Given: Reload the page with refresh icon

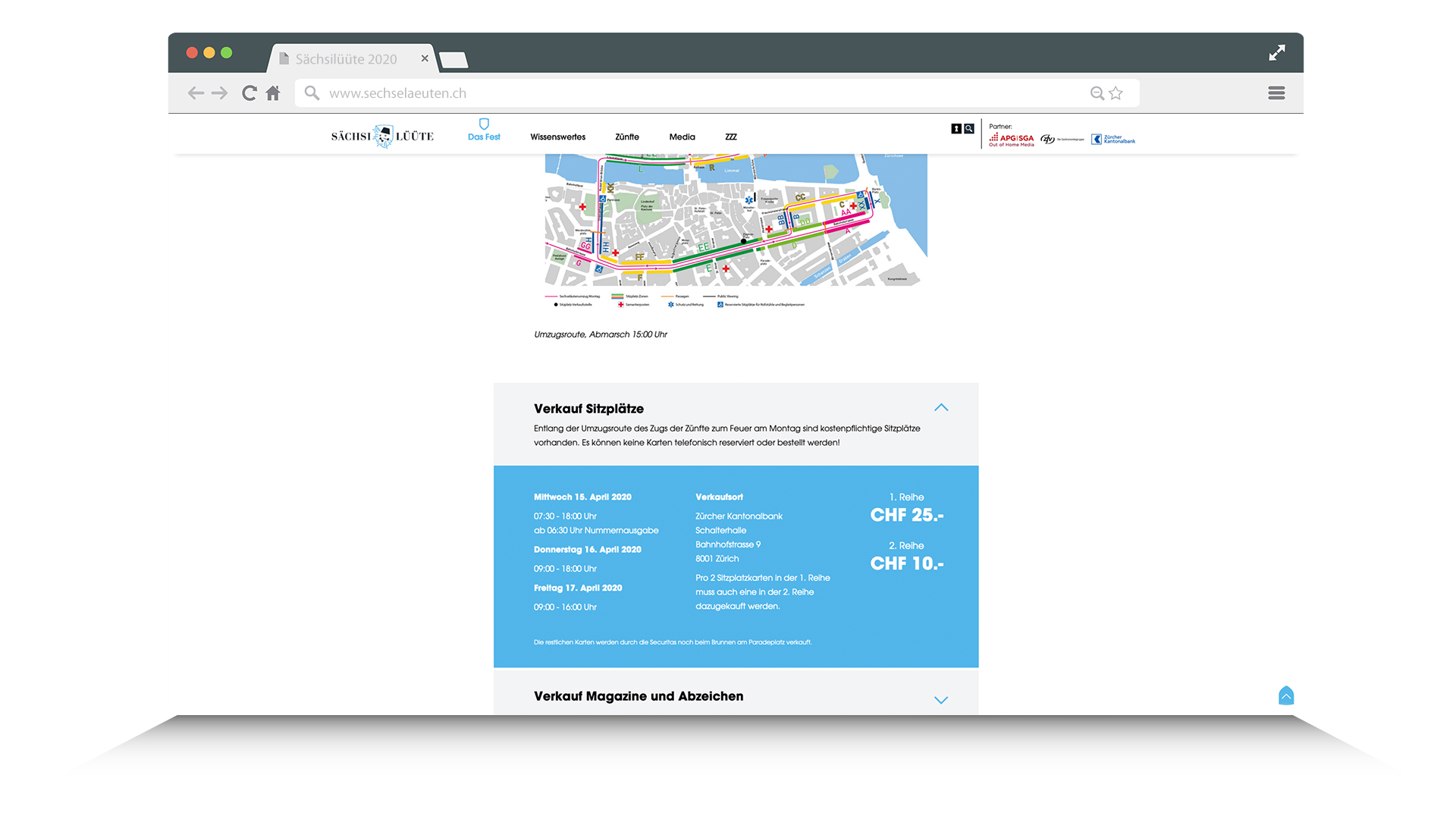Looking at the screenshot, I should click(x=249, y=93).
